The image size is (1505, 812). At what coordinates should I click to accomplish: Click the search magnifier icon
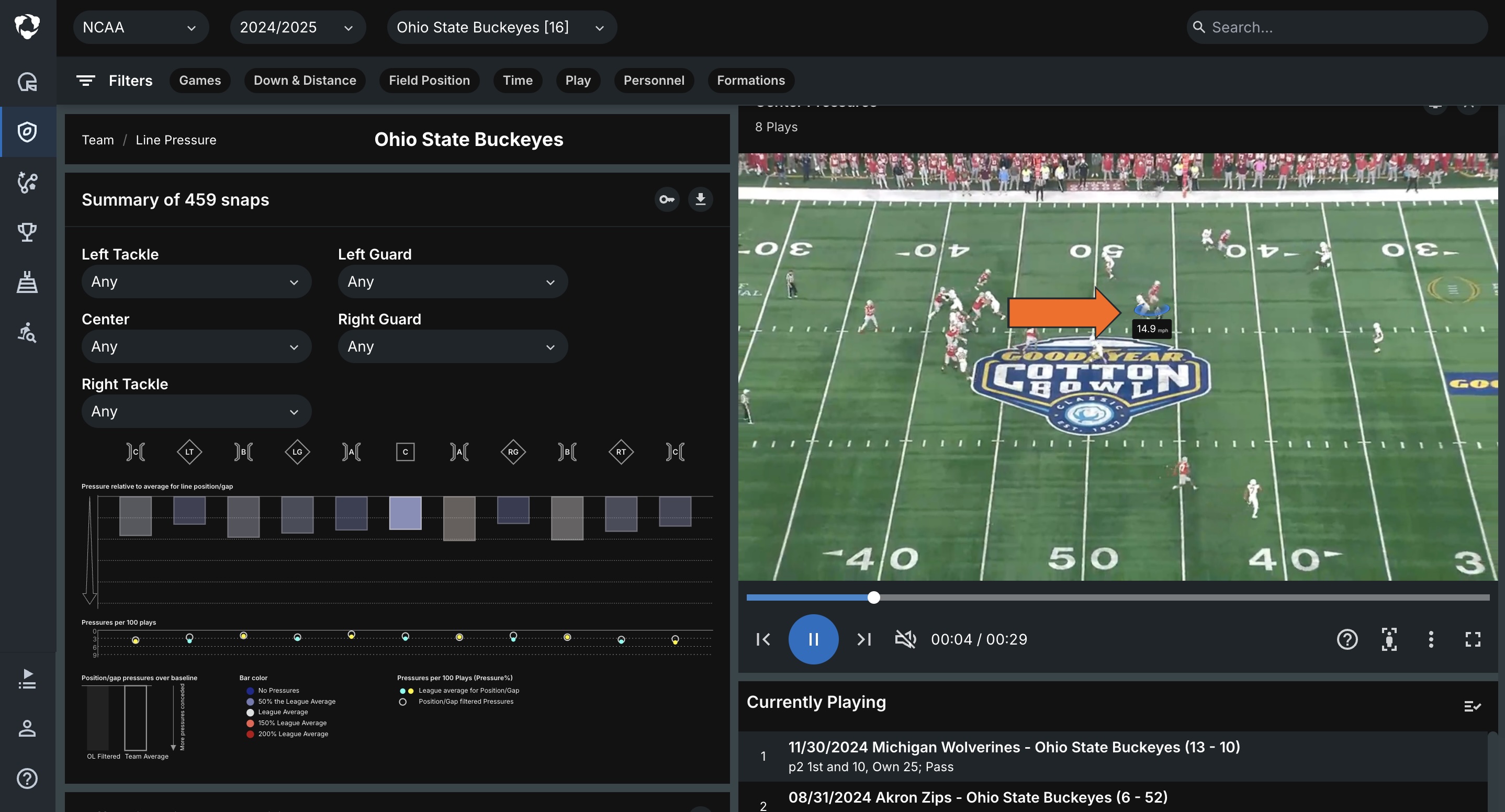pos(1198,27)
